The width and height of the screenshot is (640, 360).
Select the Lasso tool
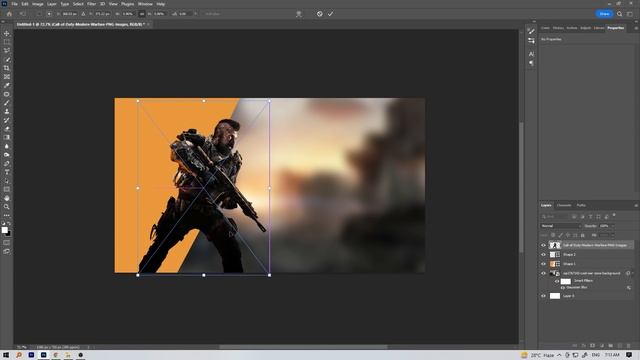7,51
